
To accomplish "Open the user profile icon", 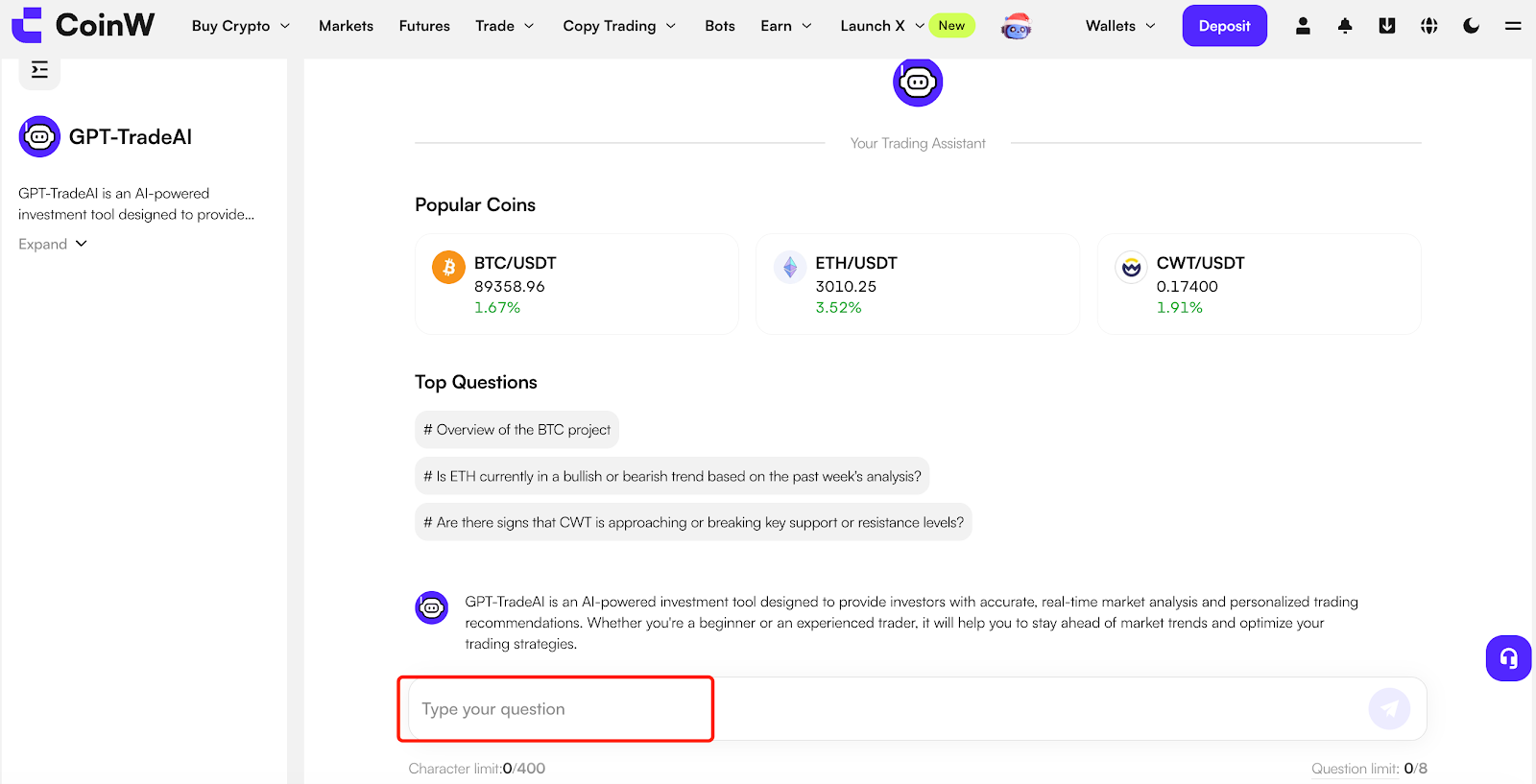I will coord(1303,26).
